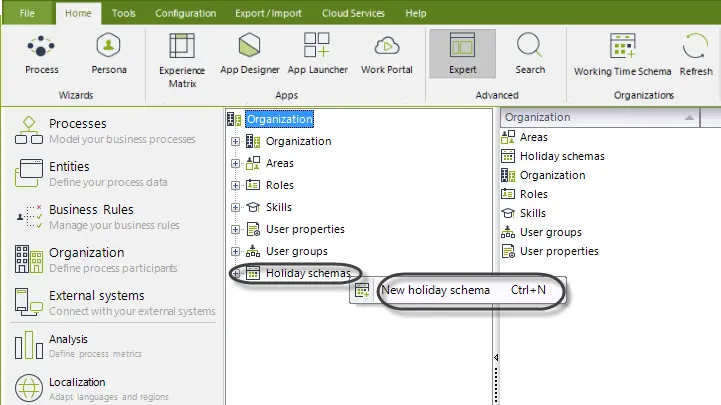The height and width of the screenshot is (405, 721).
Task: Click the Refresh ribbon button
Action: point(696,55)
